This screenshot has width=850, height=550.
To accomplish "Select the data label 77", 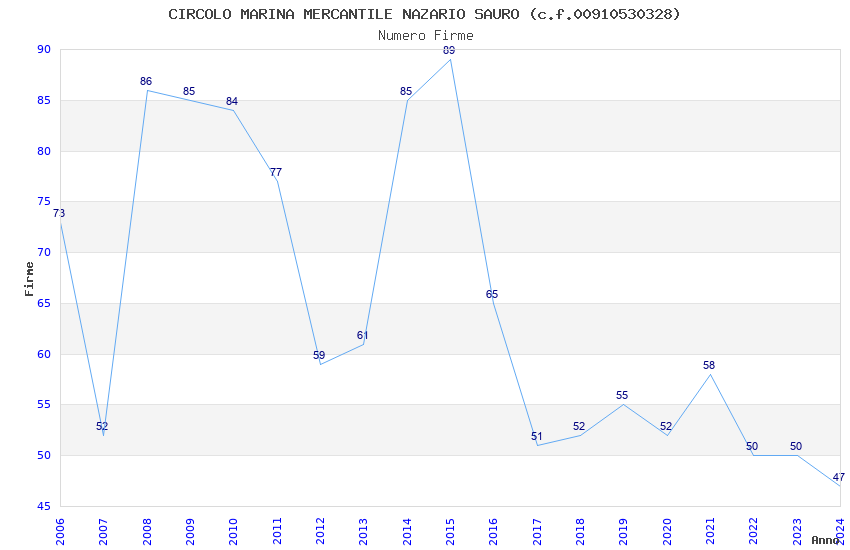I will pos(276,172).
